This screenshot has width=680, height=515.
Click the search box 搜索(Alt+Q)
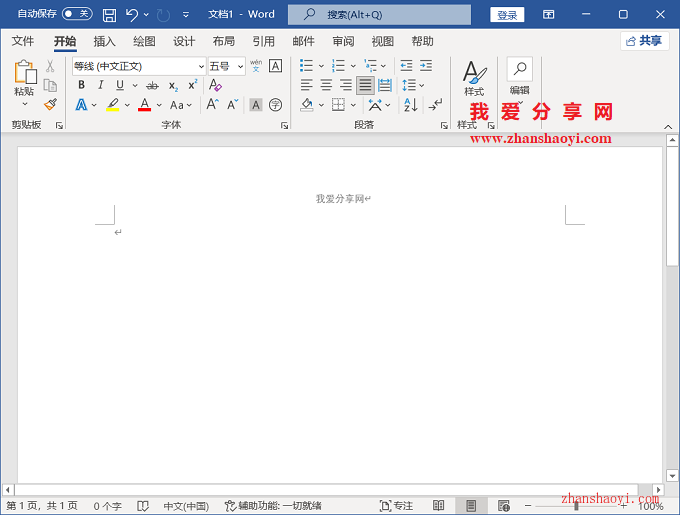click(379, 15)
